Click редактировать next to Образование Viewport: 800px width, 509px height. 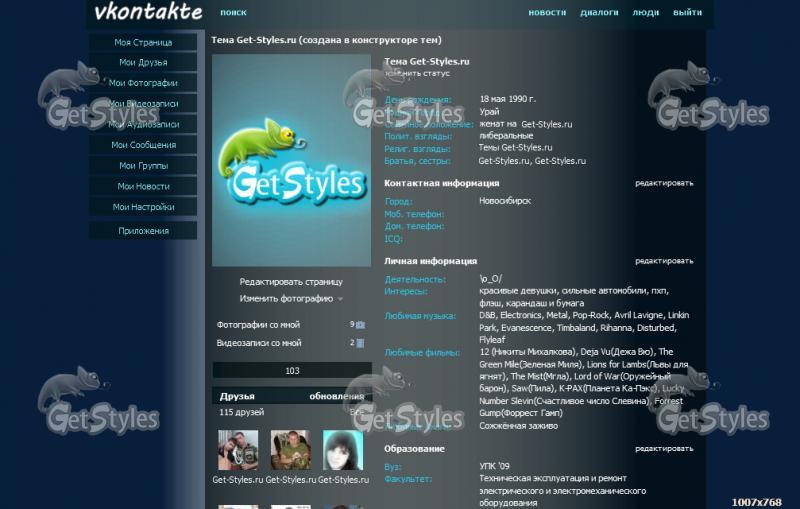point(664,449)
